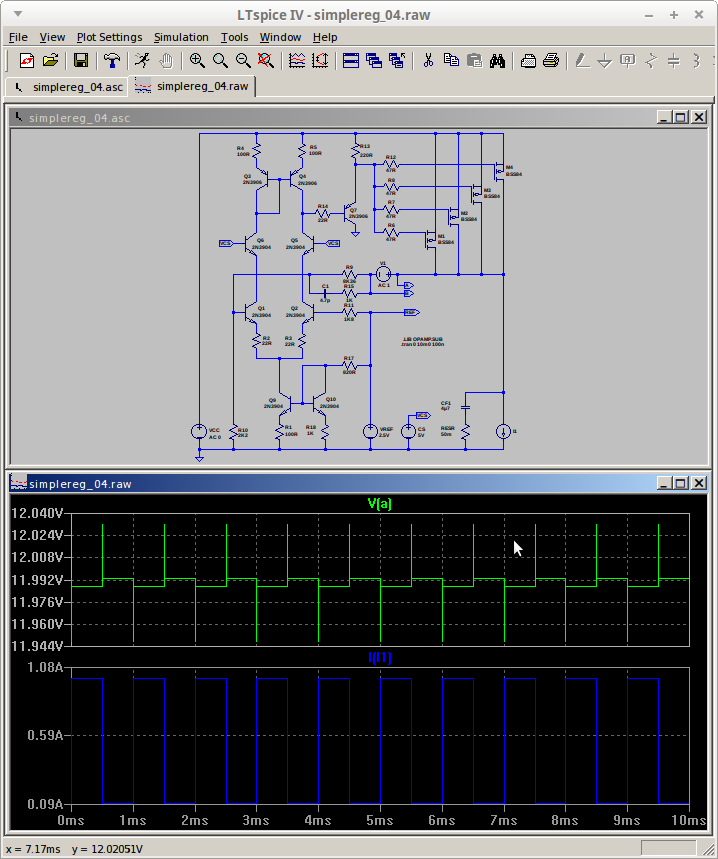718x859 pixels.
Task: Select the Resistor component tool
Action: click(651, 60)
